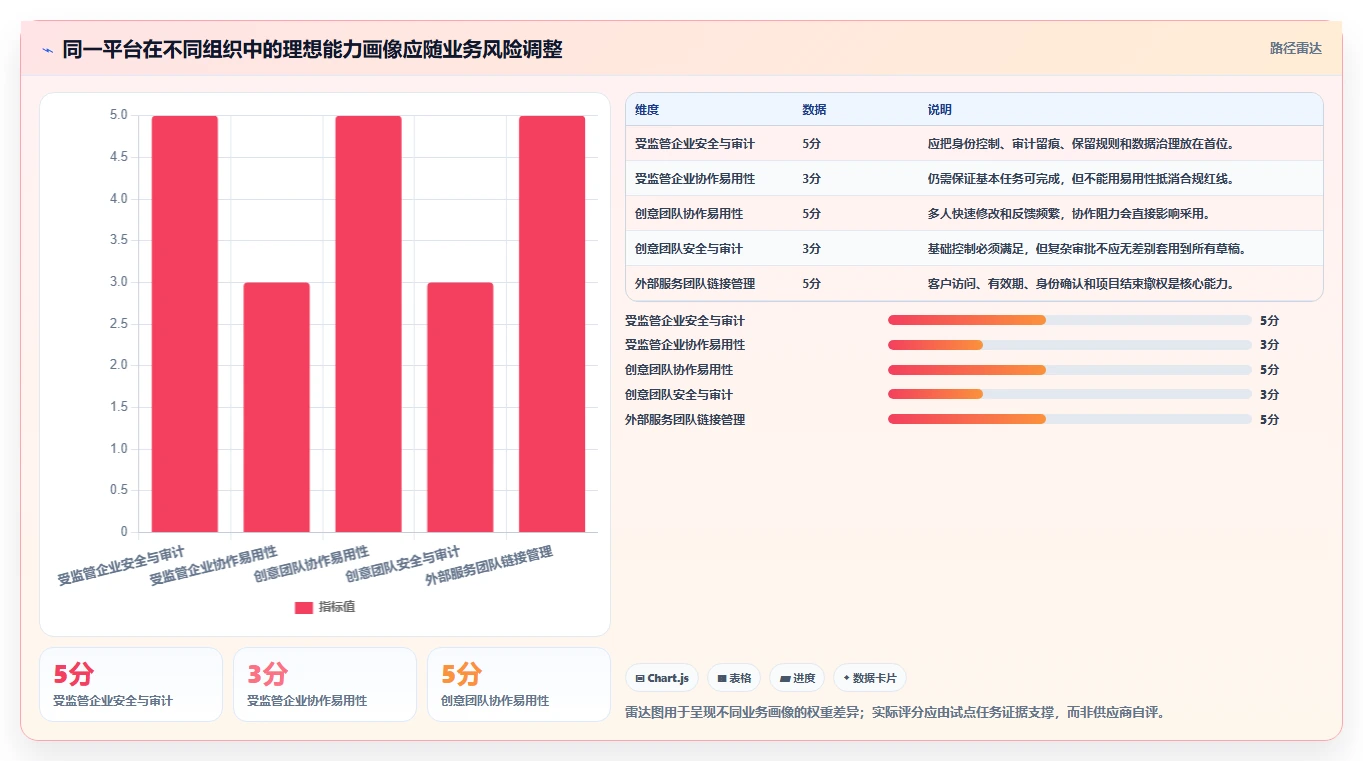Click the 路径雷达 label in header
Screen dimensions: 1363x761
coord(1295,48)
